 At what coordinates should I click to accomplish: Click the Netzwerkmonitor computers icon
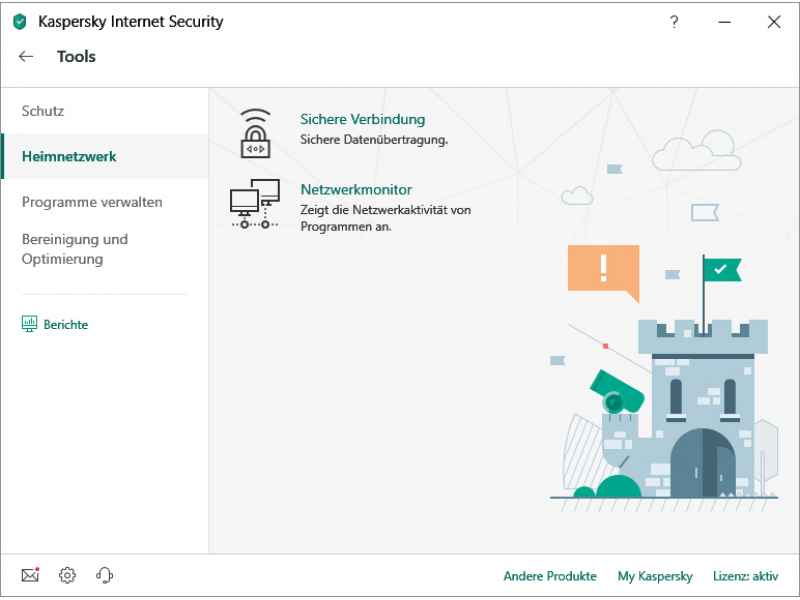click(x=254, y=203)
